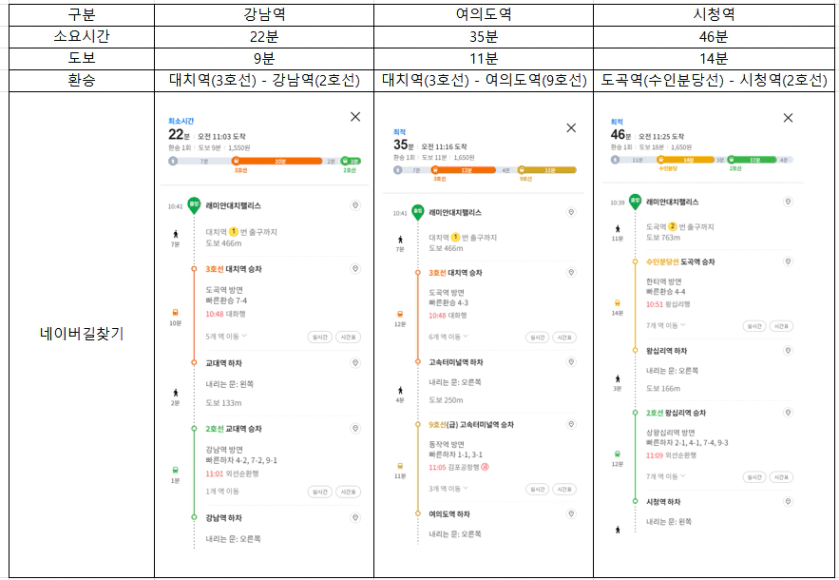Open 시간표 for 11:05 김포공항행

565,489
